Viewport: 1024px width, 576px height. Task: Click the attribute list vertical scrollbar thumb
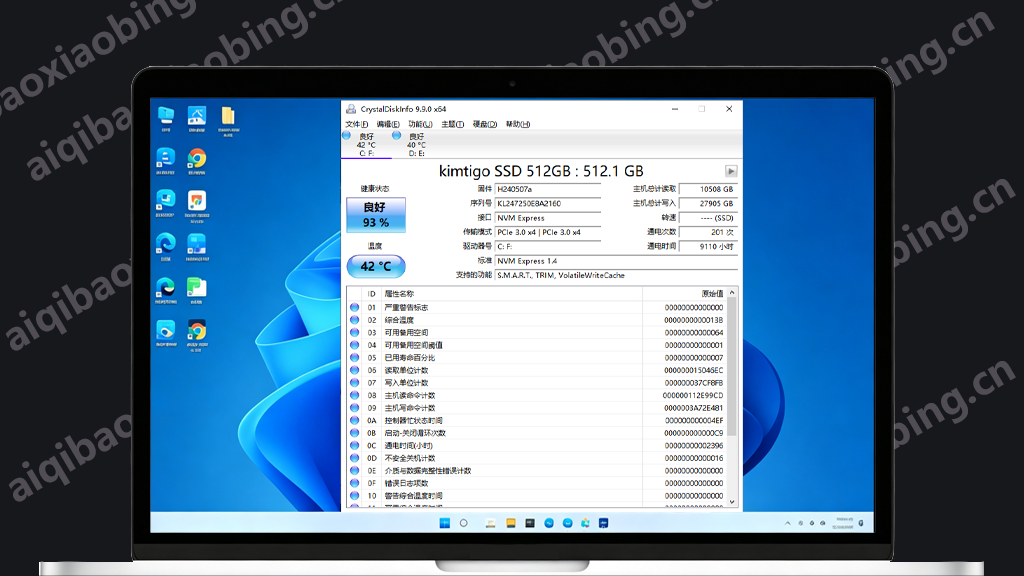click(x=732, y=367)
